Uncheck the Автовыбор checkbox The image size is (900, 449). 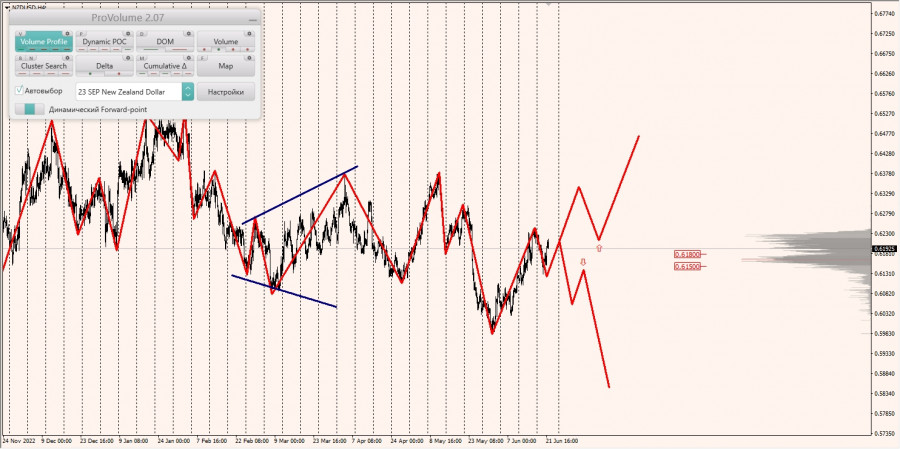pos(20,90)
